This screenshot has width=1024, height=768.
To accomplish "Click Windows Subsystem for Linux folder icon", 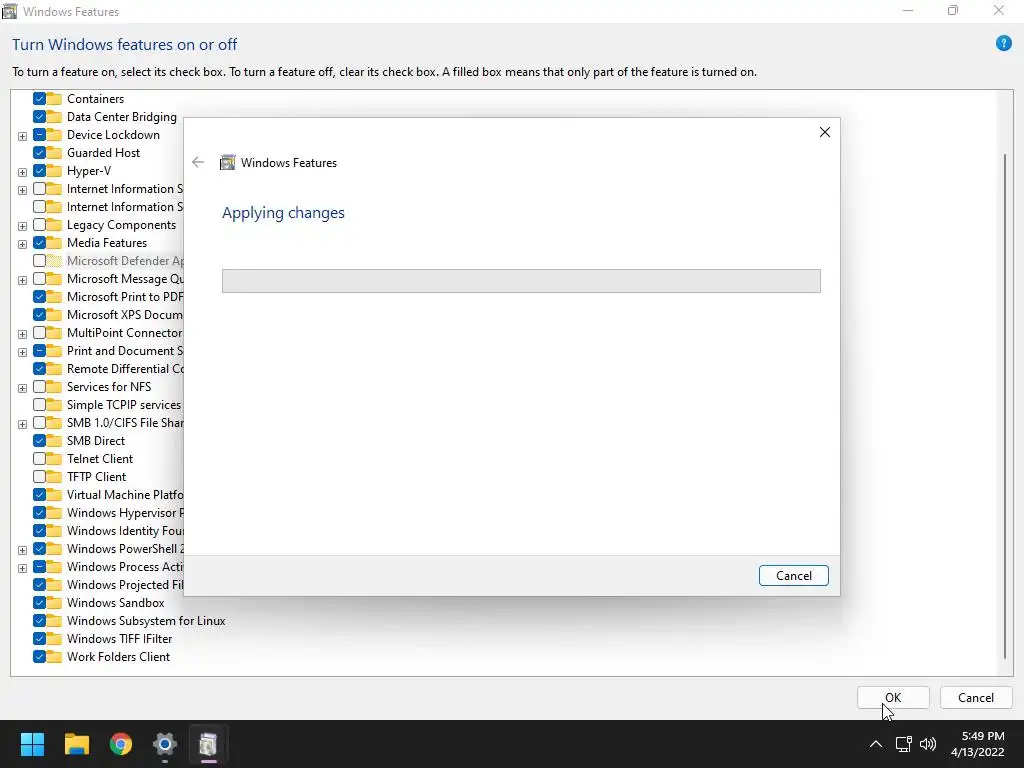I will (54, 621).
